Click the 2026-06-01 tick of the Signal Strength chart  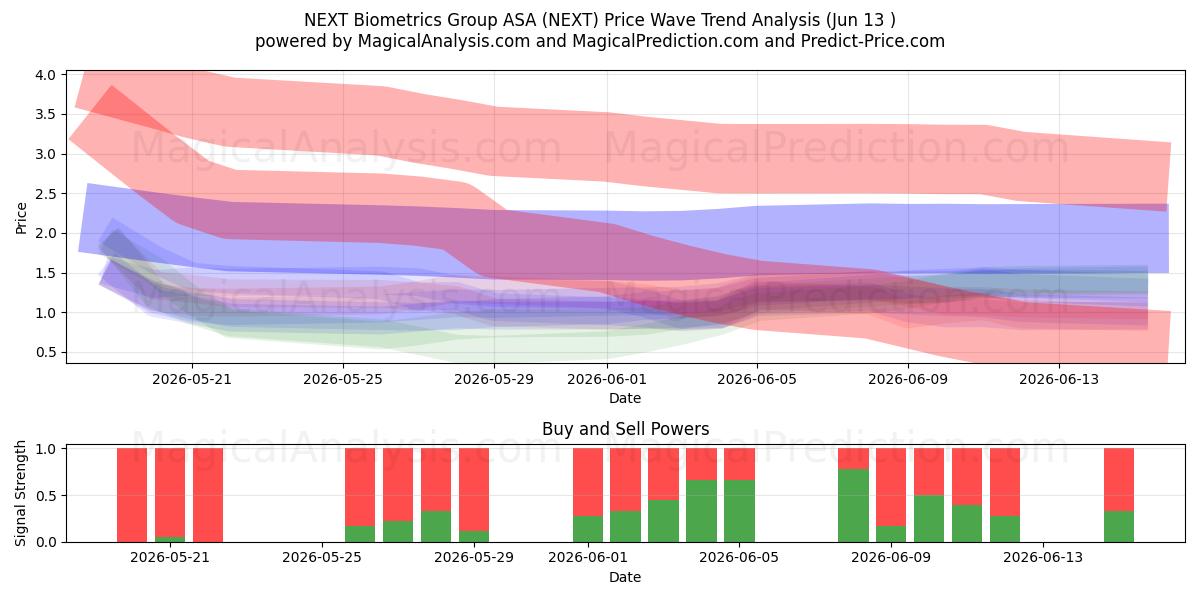pyautogui.click(x=588, y=558)
